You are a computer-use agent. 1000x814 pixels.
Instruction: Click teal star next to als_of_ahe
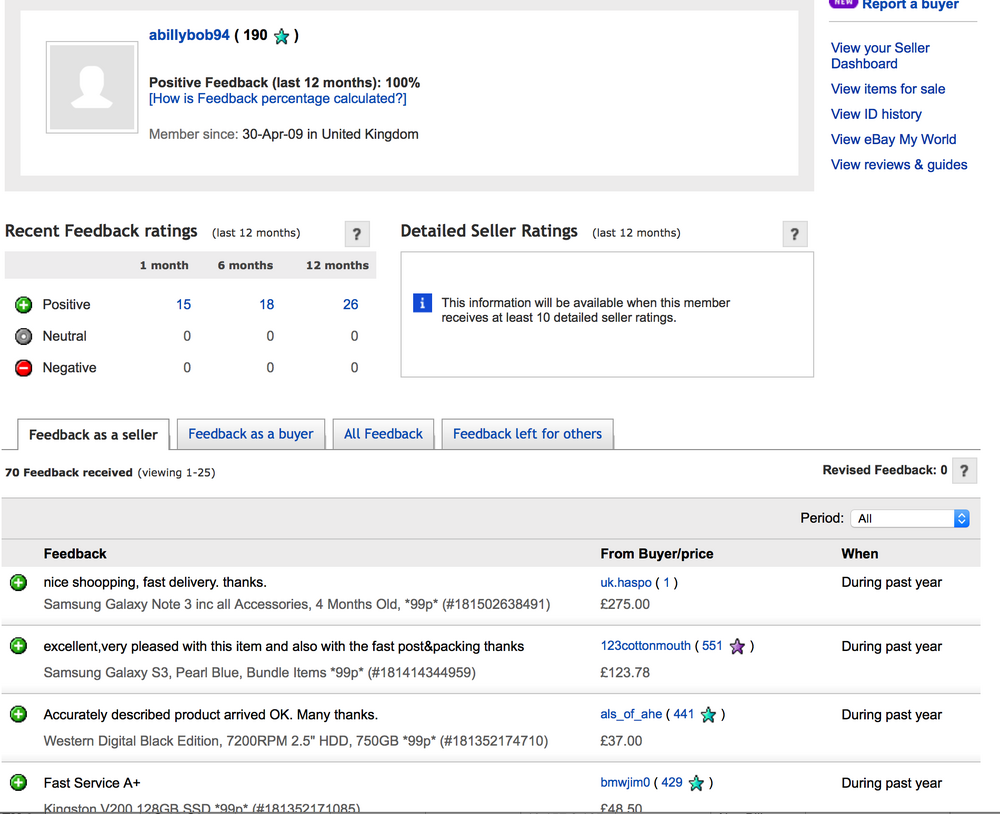coord(708,715)
